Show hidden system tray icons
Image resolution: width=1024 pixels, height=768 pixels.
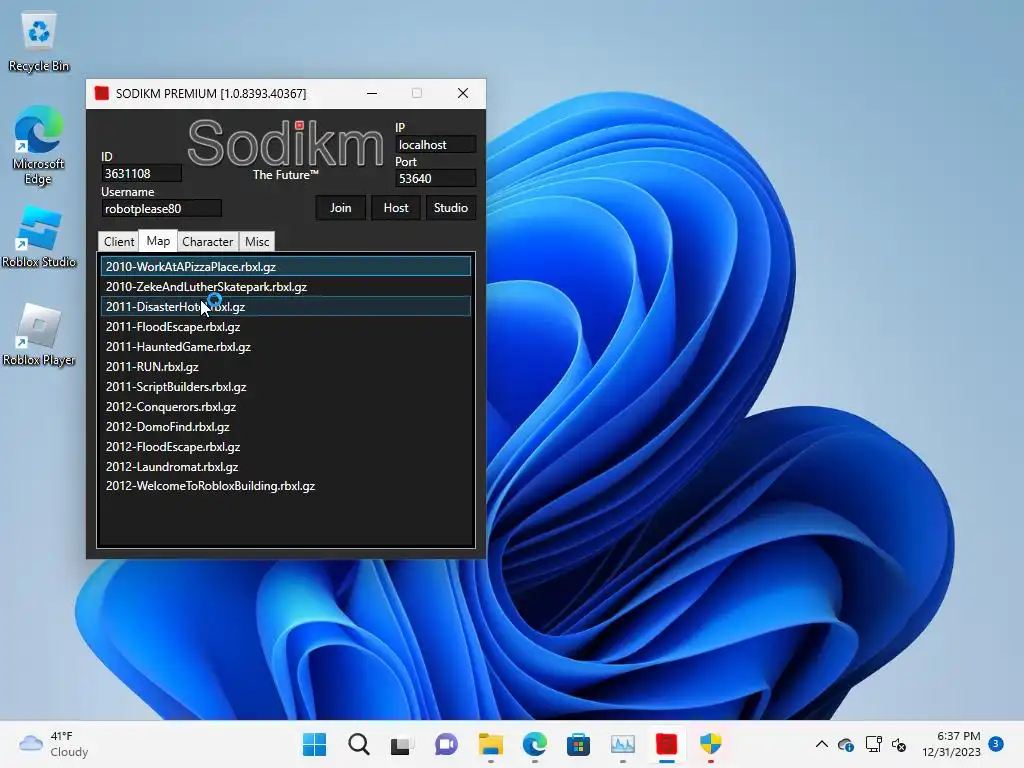[x=822, y=744]
